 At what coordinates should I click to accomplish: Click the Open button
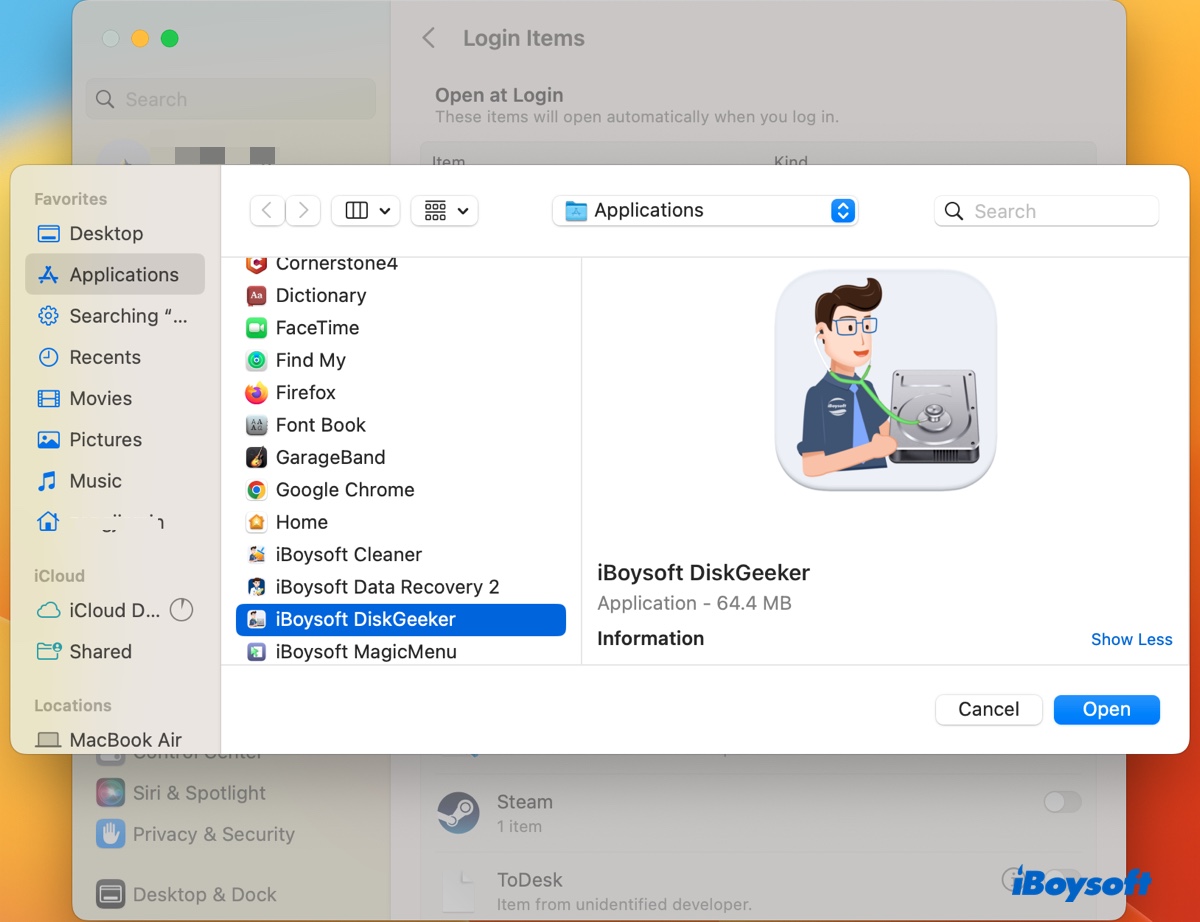[x=1107, y=710]
